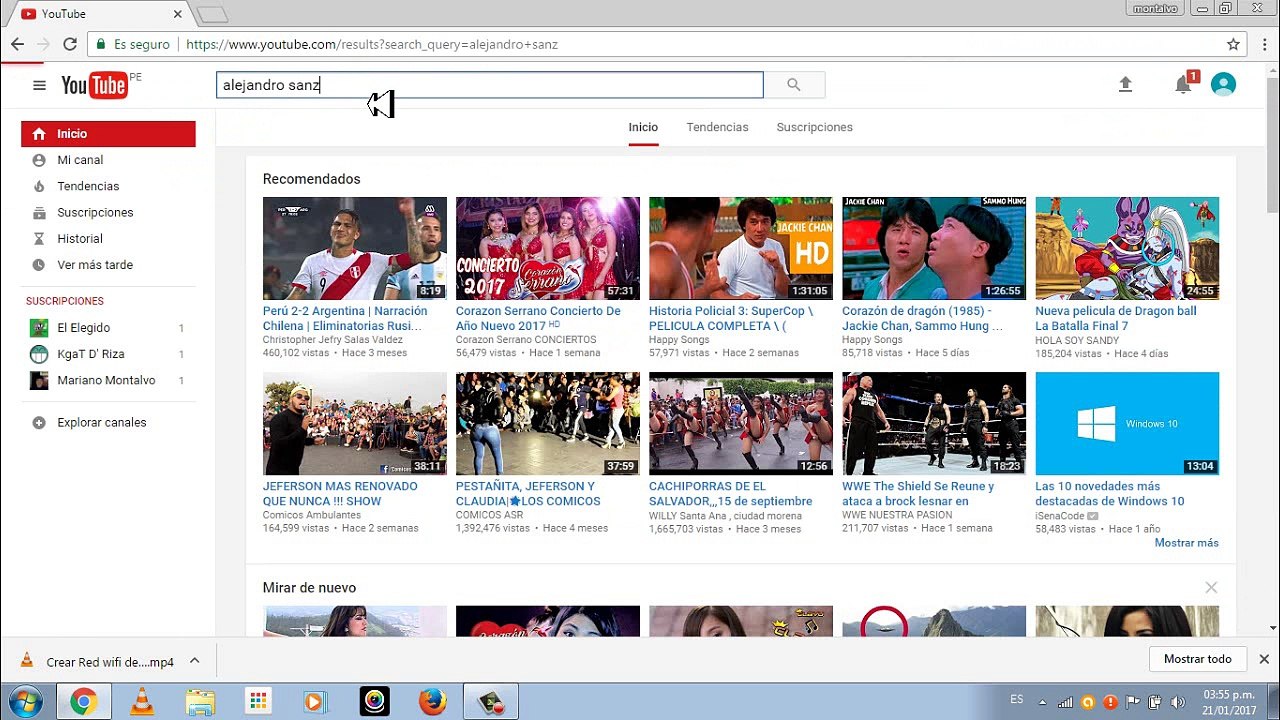Open the video upload arrow icon

click(1125, 85)
